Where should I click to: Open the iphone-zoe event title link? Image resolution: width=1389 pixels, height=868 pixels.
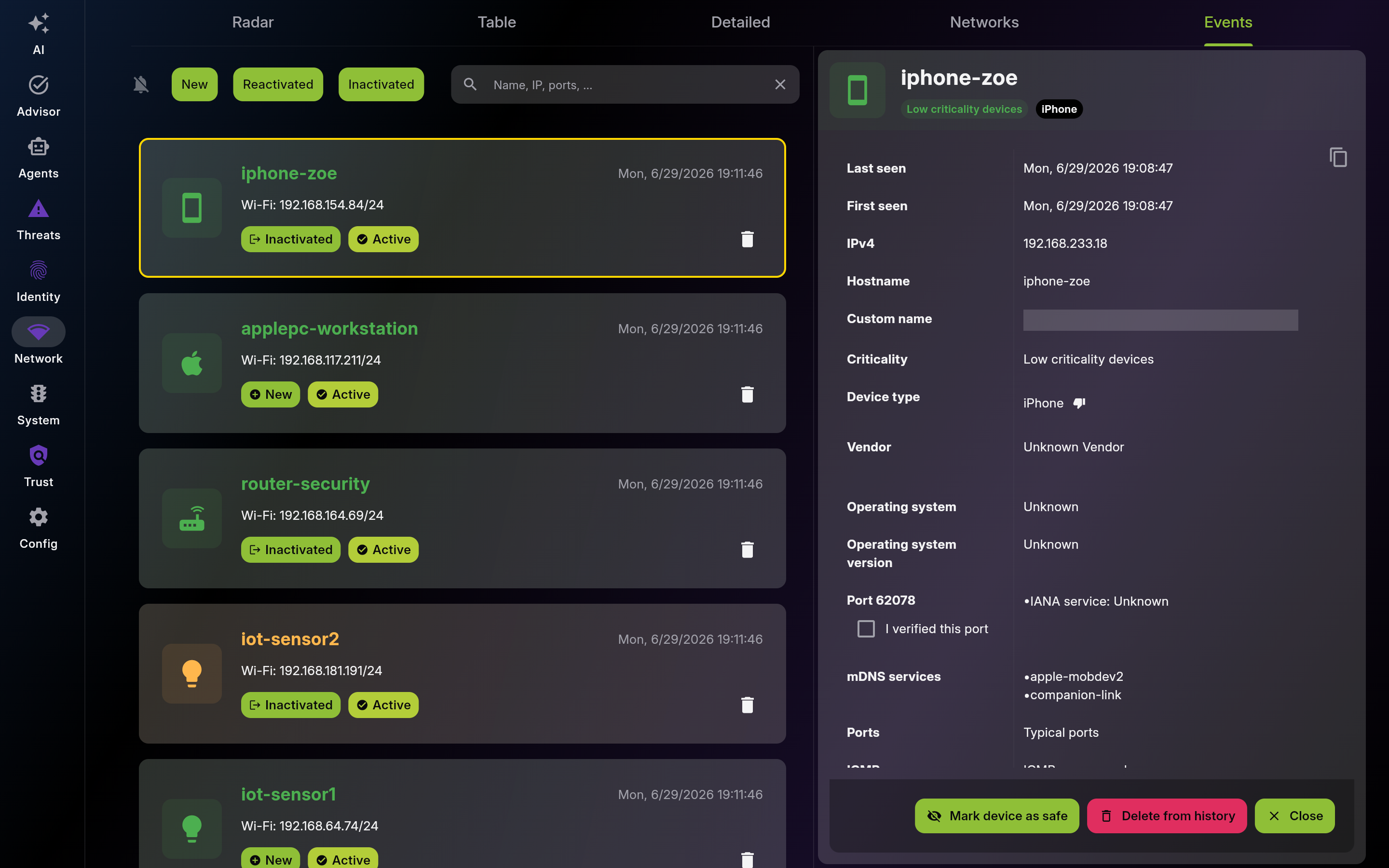(289, 174)
